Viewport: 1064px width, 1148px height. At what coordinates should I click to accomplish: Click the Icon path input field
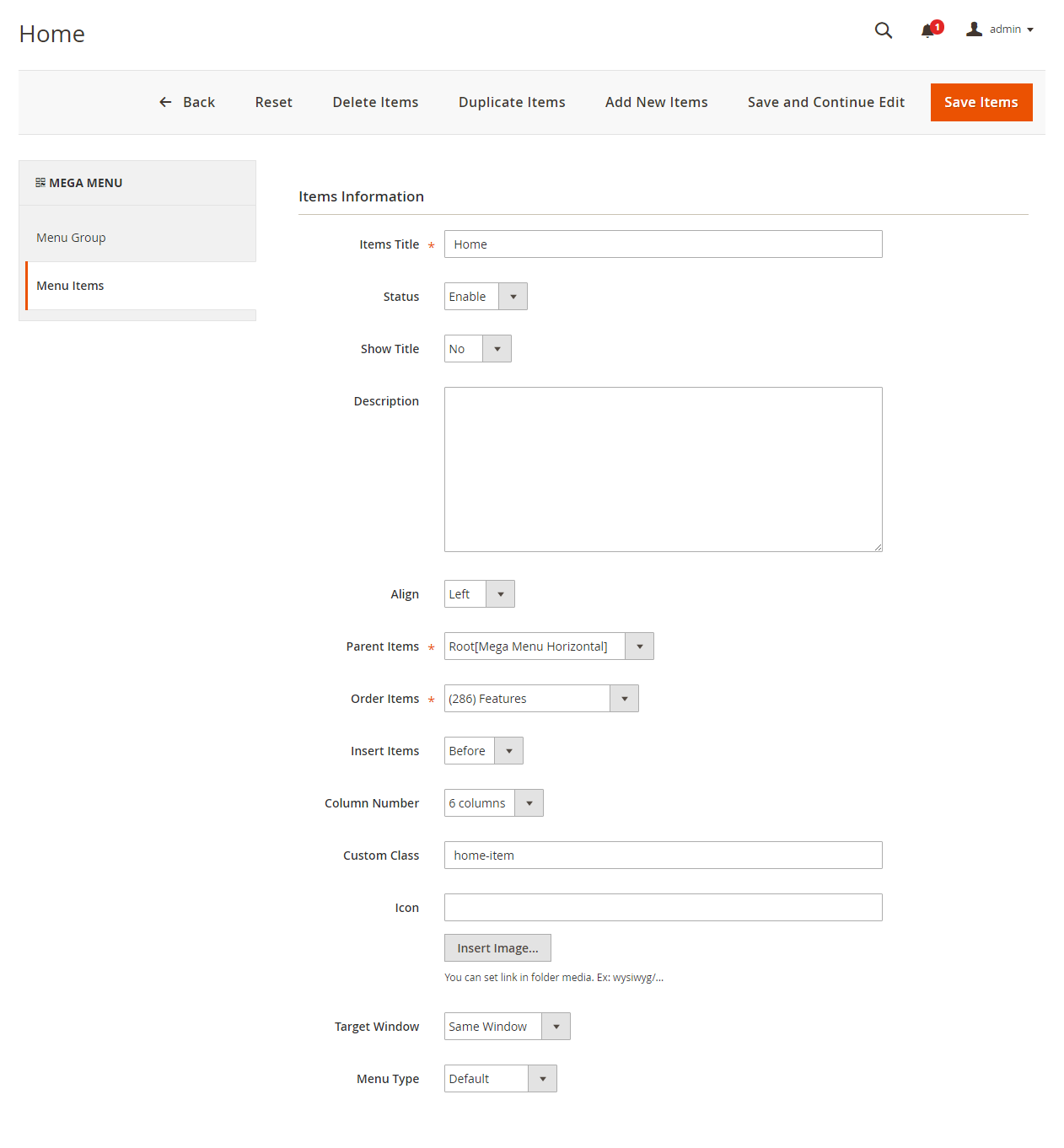point(664,908)
